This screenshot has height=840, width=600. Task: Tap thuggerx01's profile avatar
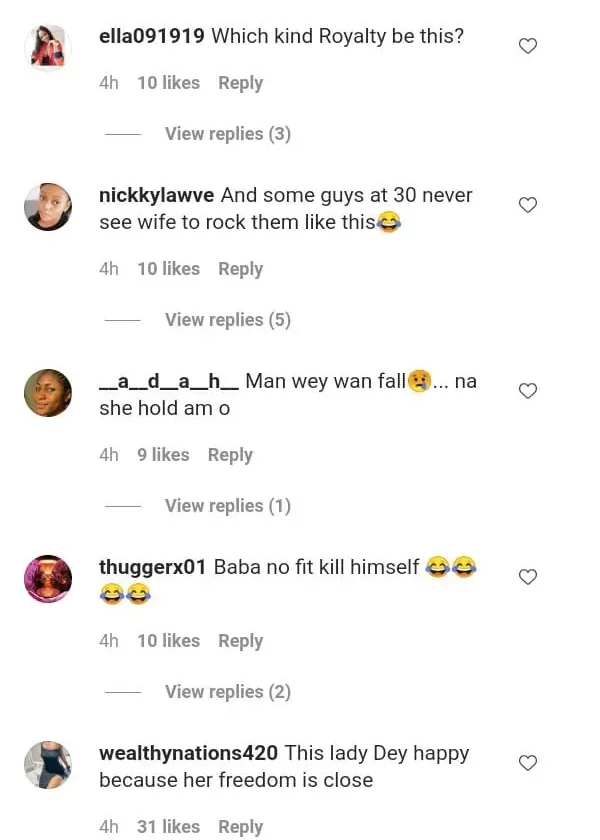(x=48, y=579)
